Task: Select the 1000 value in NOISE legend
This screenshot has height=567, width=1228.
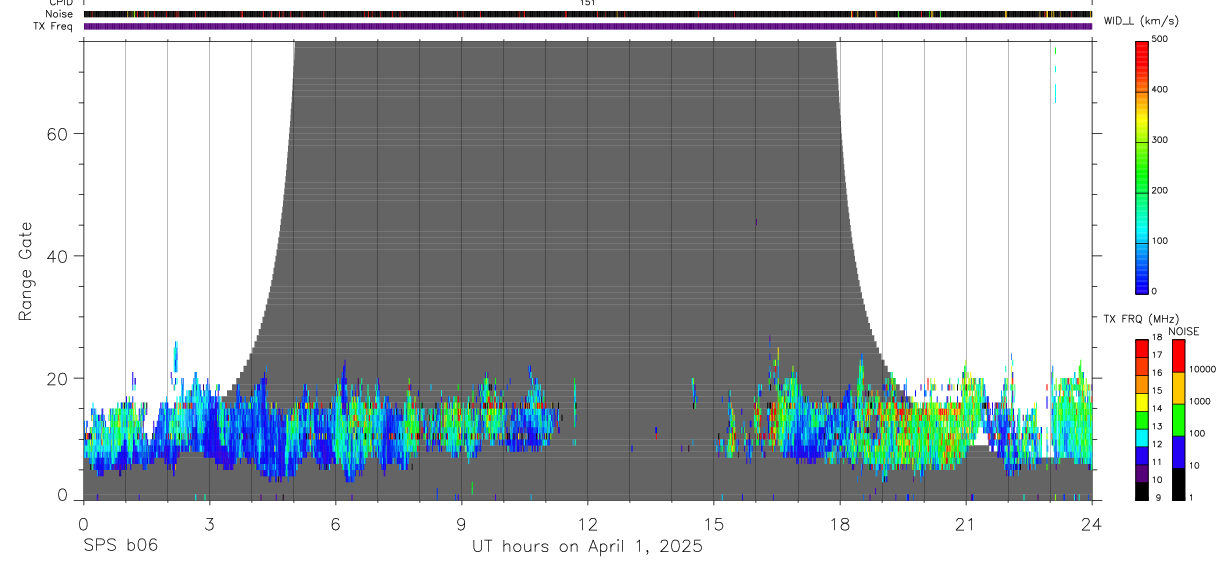Action: (1200, 401)
